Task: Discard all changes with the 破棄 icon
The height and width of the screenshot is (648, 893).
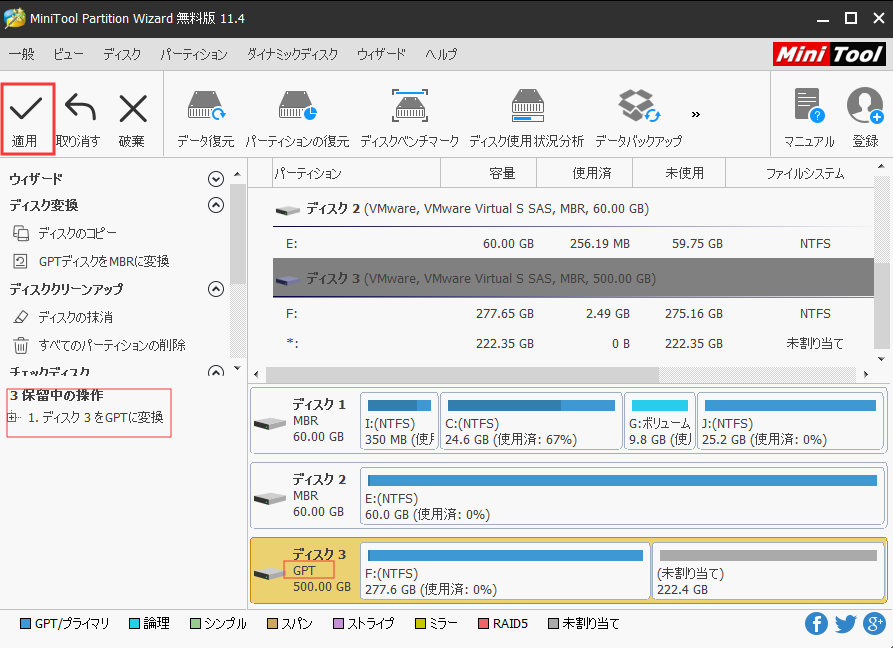Action: click(x=132, y=110)
